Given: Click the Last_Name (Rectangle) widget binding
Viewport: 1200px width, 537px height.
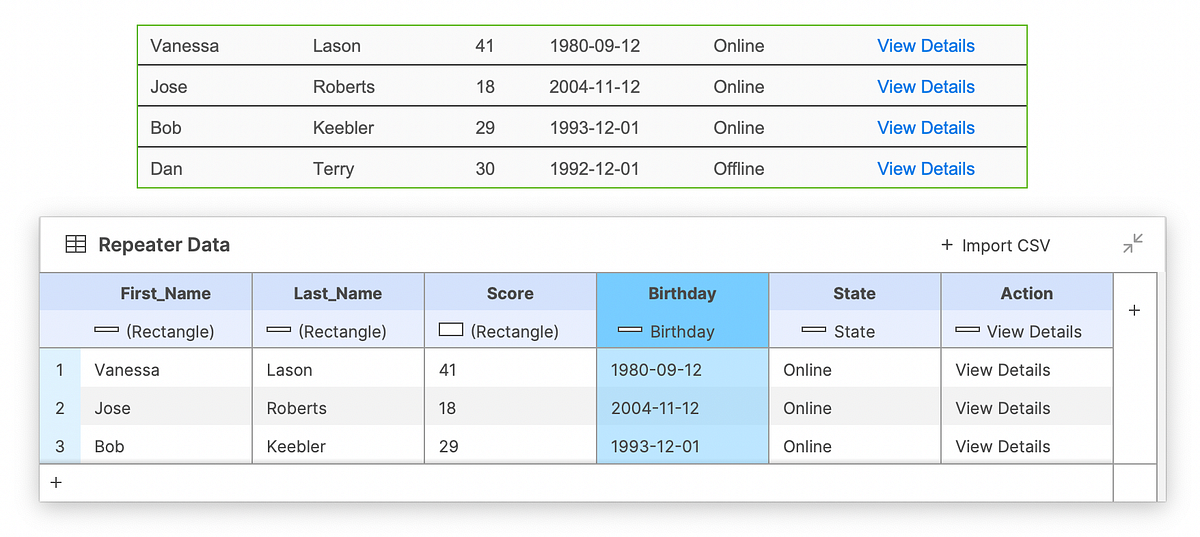Looking at the screenshot, I should pyautogui.click(x=338, y=331).
